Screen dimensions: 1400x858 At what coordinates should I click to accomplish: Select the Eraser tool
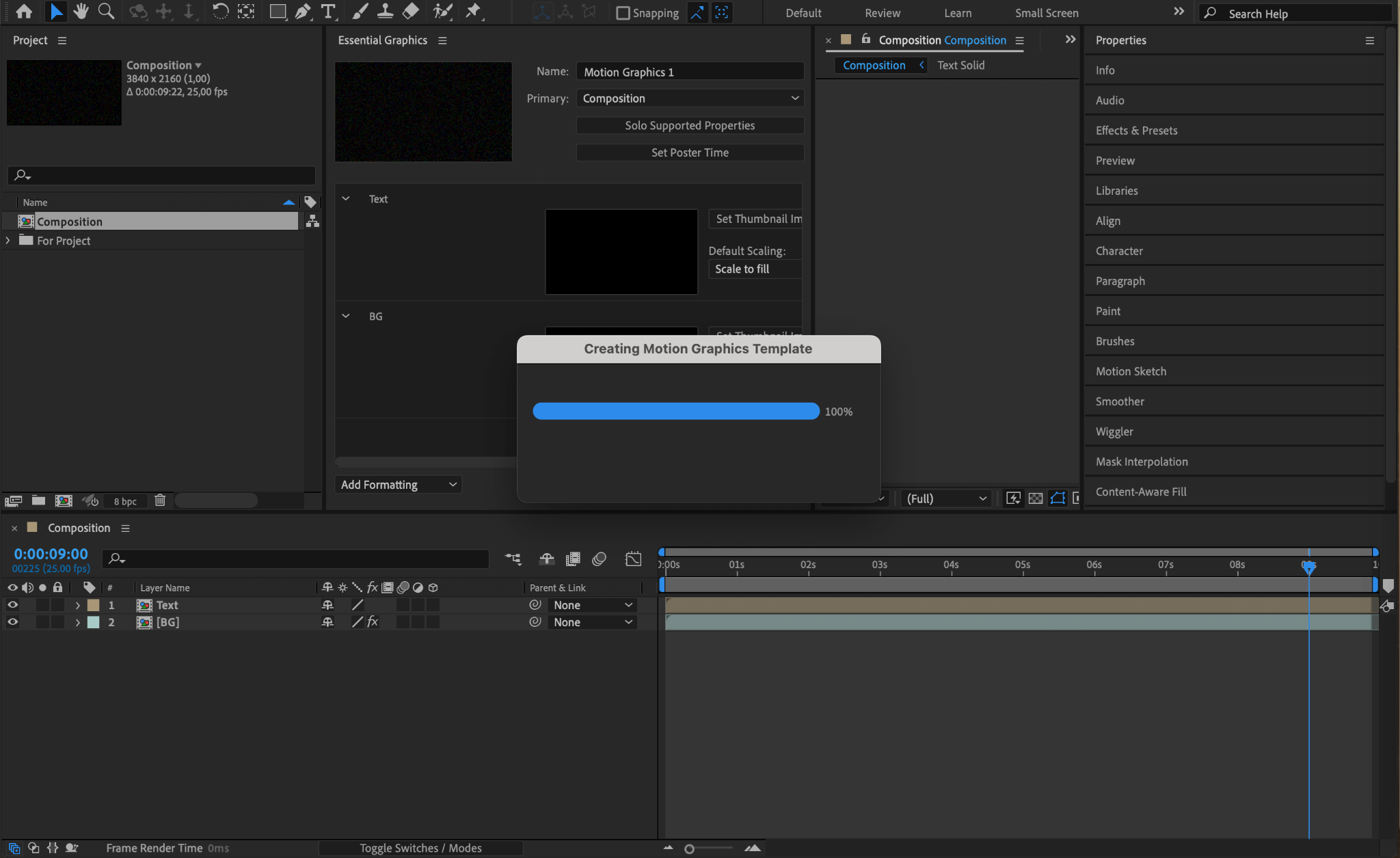coord(411,12)
